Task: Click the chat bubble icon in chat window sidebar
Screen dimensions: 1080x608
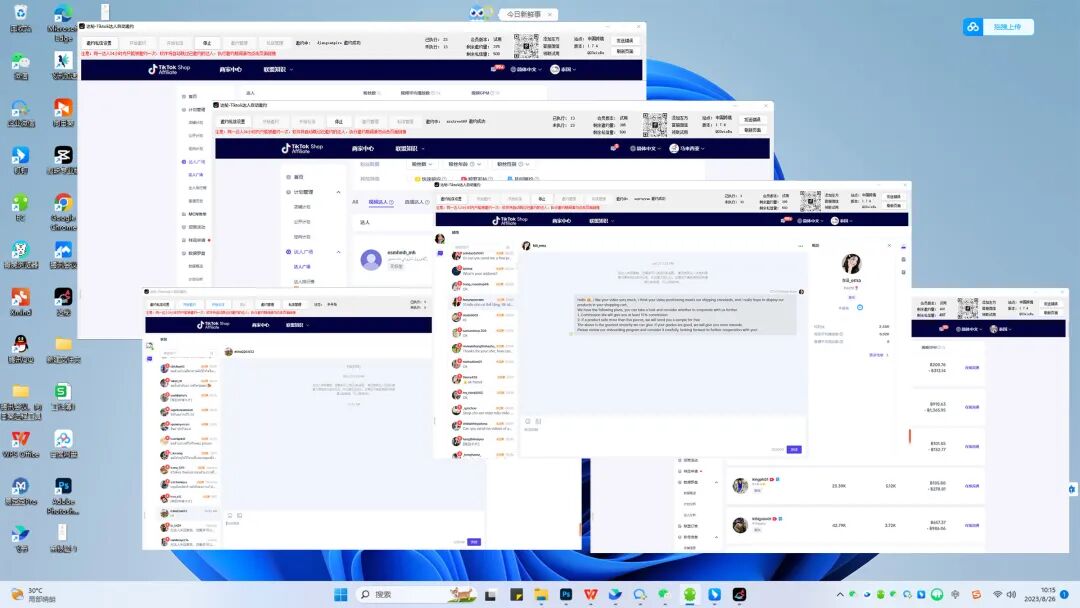Action: (440, 253)
